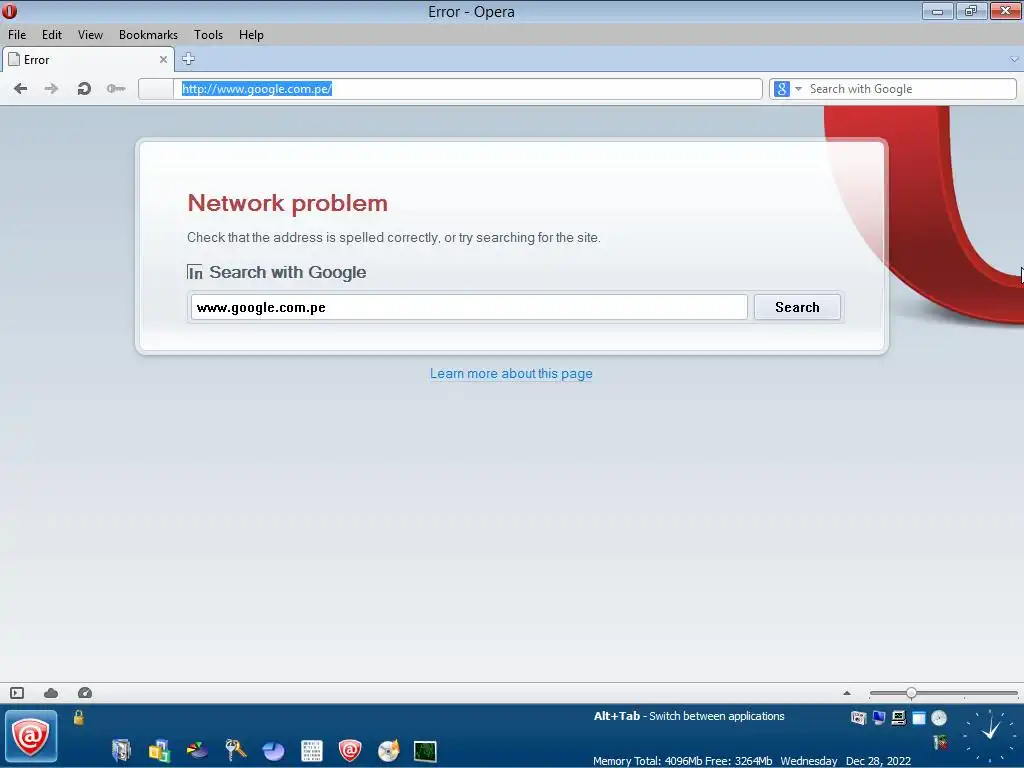Open the Edit menu
Image resolution: width=1024 pixels, height=768 pixels.
click(52, 35)
